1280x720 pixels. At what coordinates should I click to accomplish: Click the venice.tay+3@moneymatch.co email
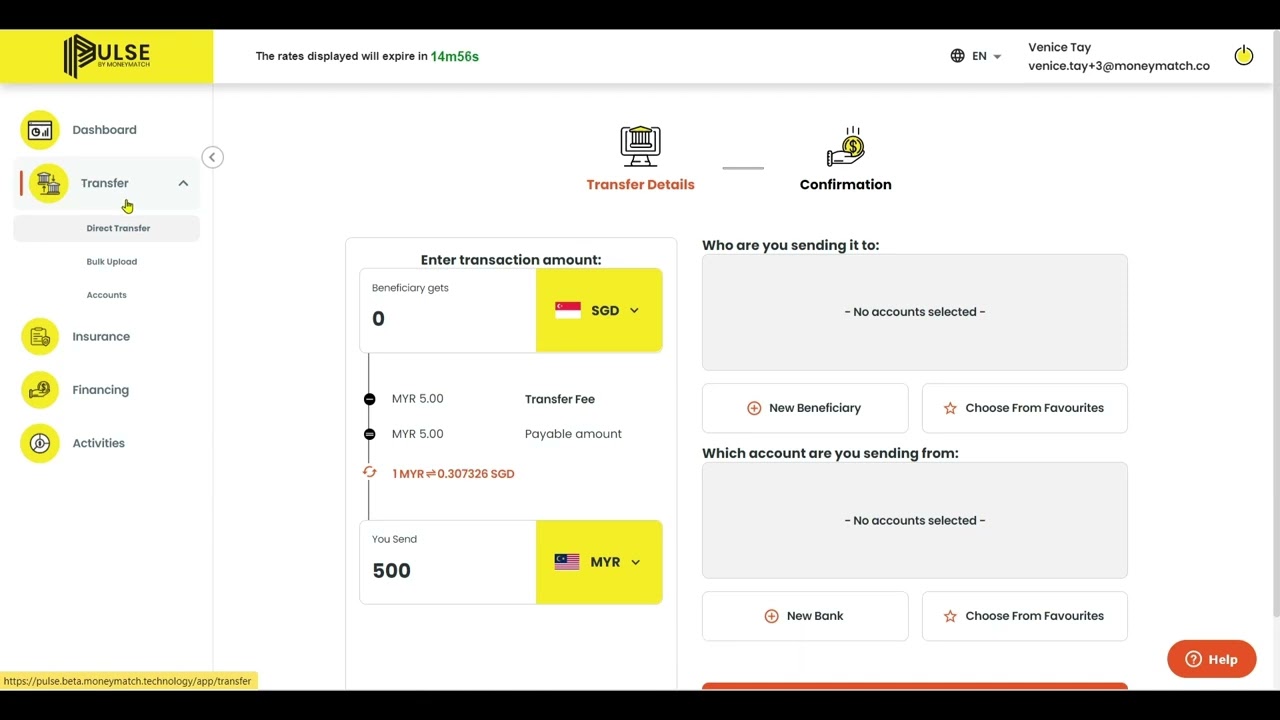(1119, 66)
